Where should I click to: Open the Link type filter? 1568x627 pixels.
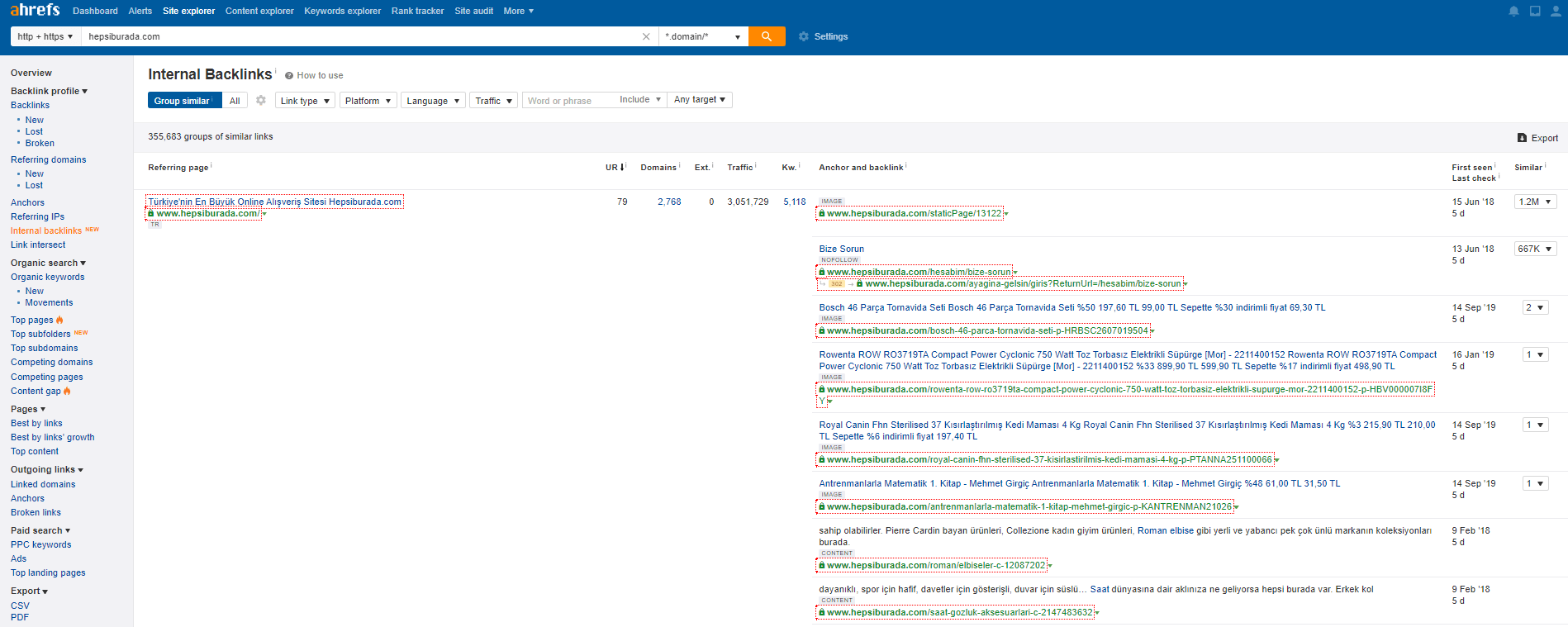(305, 100)
